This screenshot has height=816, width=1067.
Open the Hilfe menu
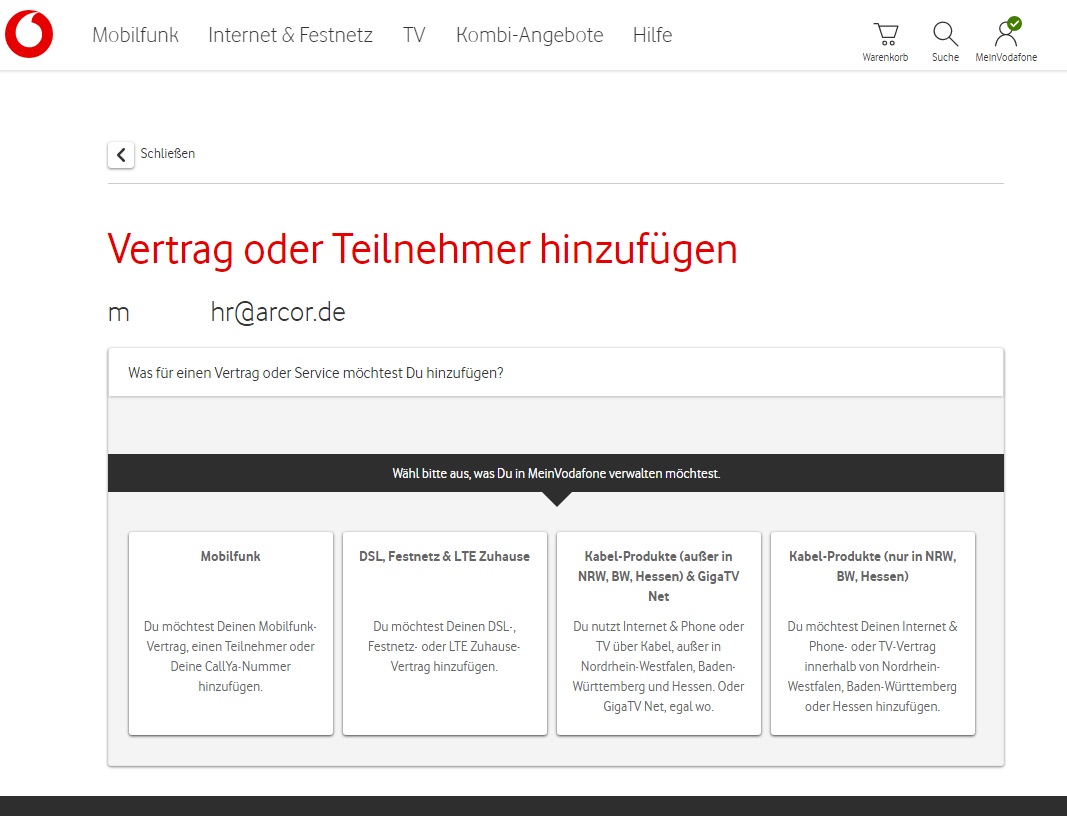(652, 35)
